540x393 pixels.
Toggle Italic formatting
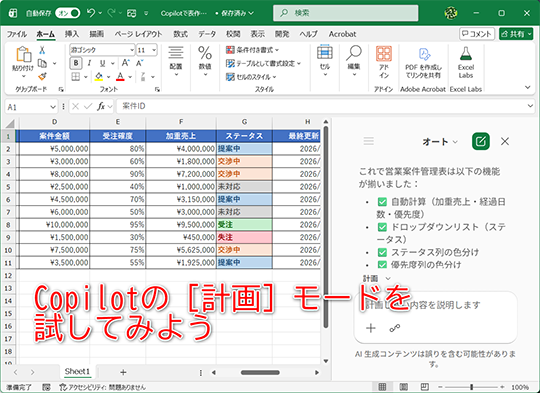click(x=89, y=63)
